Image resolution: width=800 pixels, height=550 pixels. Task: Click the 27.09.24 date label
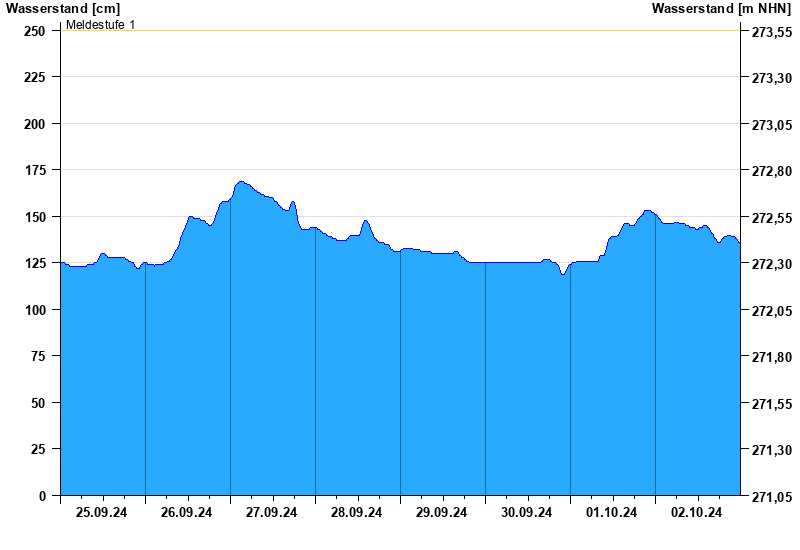(x=272, y=513)
